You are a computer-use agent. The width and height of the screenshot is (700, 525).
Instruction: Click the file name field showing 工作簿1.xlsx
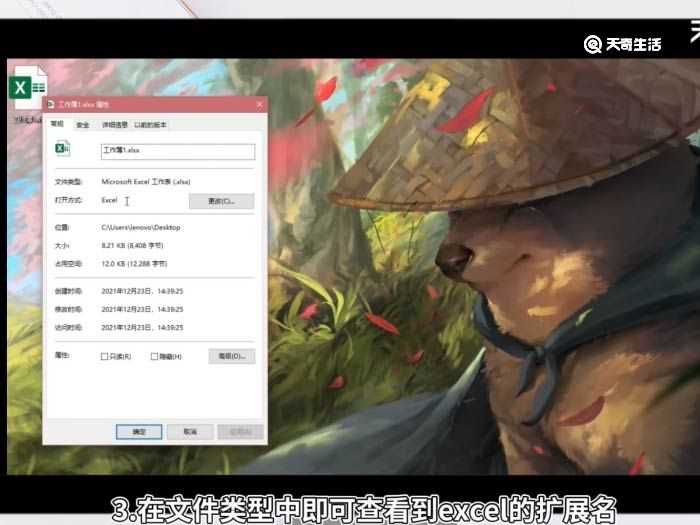click(178, 151)
